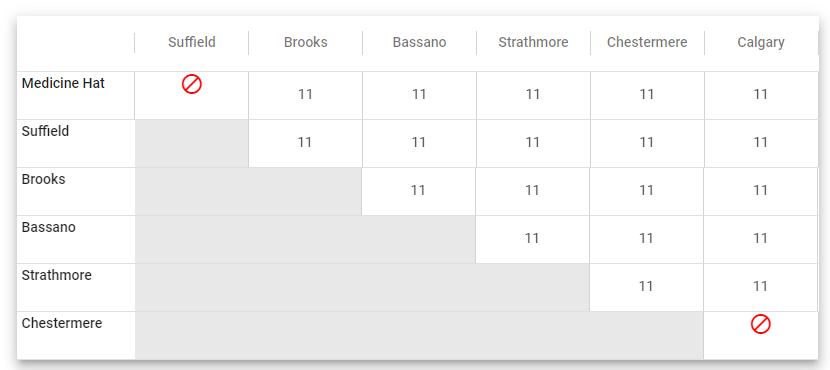Screen dimensions: 830x370
Task: Click the Chestermere column header
Action: point(647,42)
